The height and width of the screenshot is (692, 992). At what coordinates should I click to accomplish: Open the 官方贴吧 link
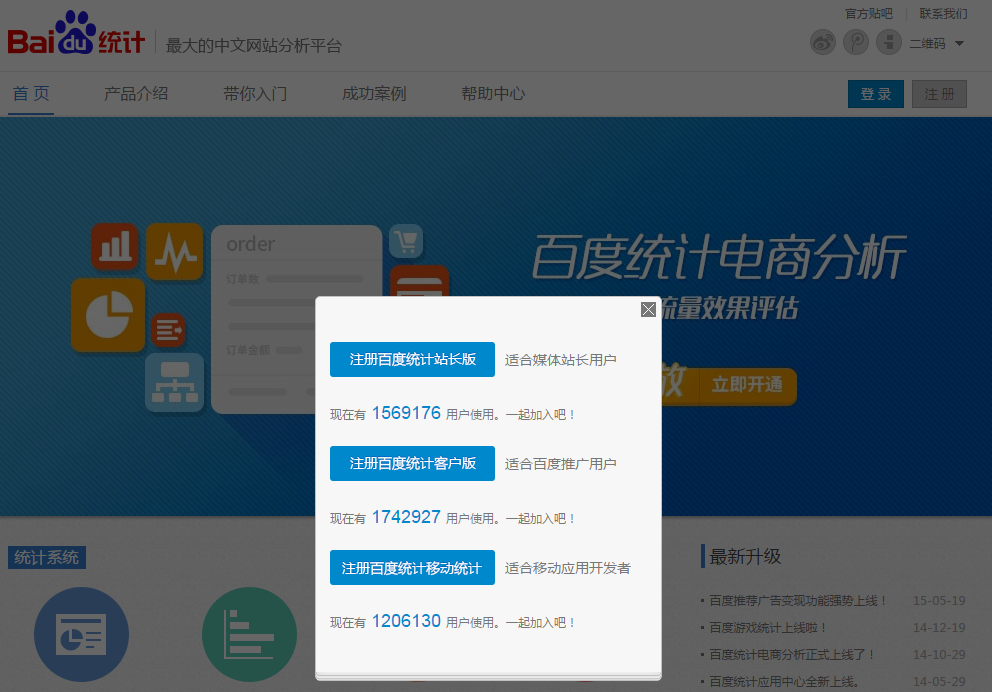868,14
